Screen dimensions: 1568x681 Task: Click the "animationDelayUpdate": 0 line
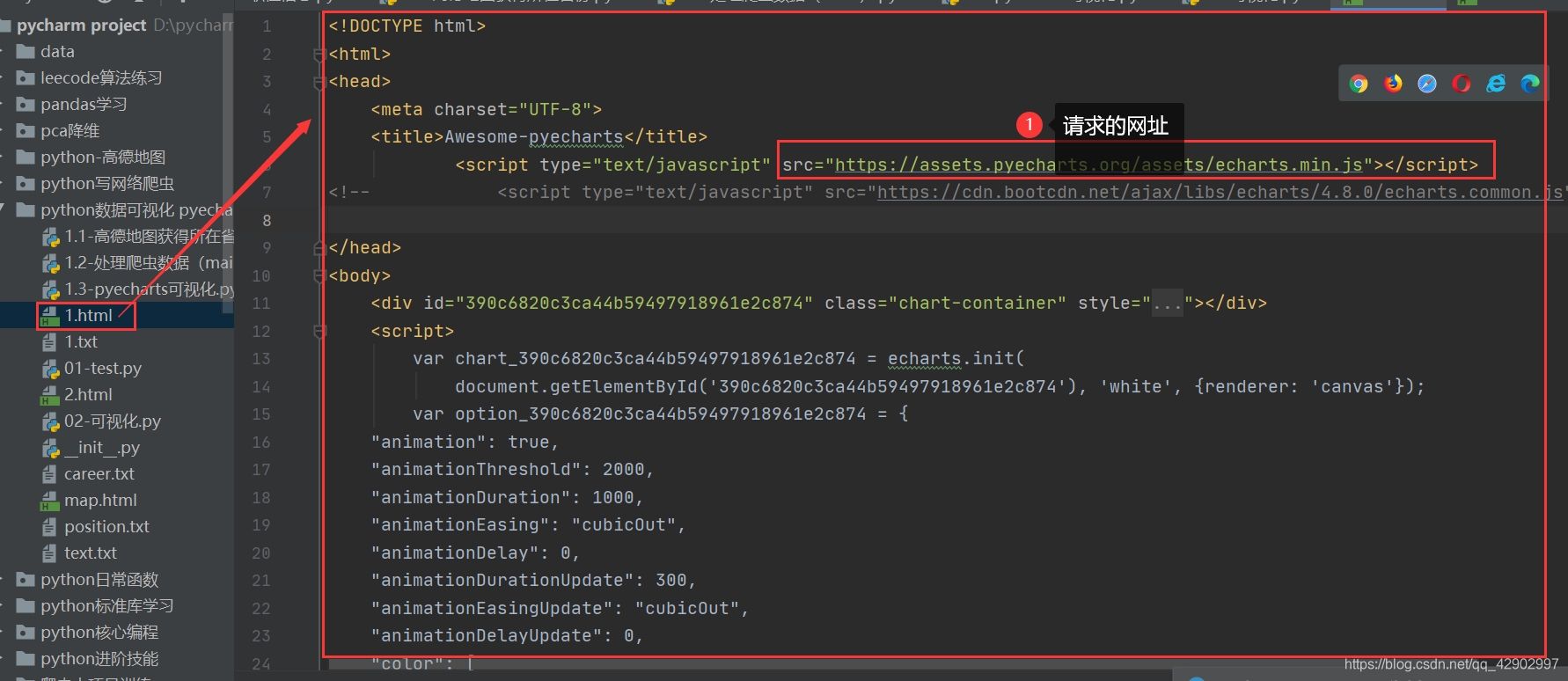(507, 636)
